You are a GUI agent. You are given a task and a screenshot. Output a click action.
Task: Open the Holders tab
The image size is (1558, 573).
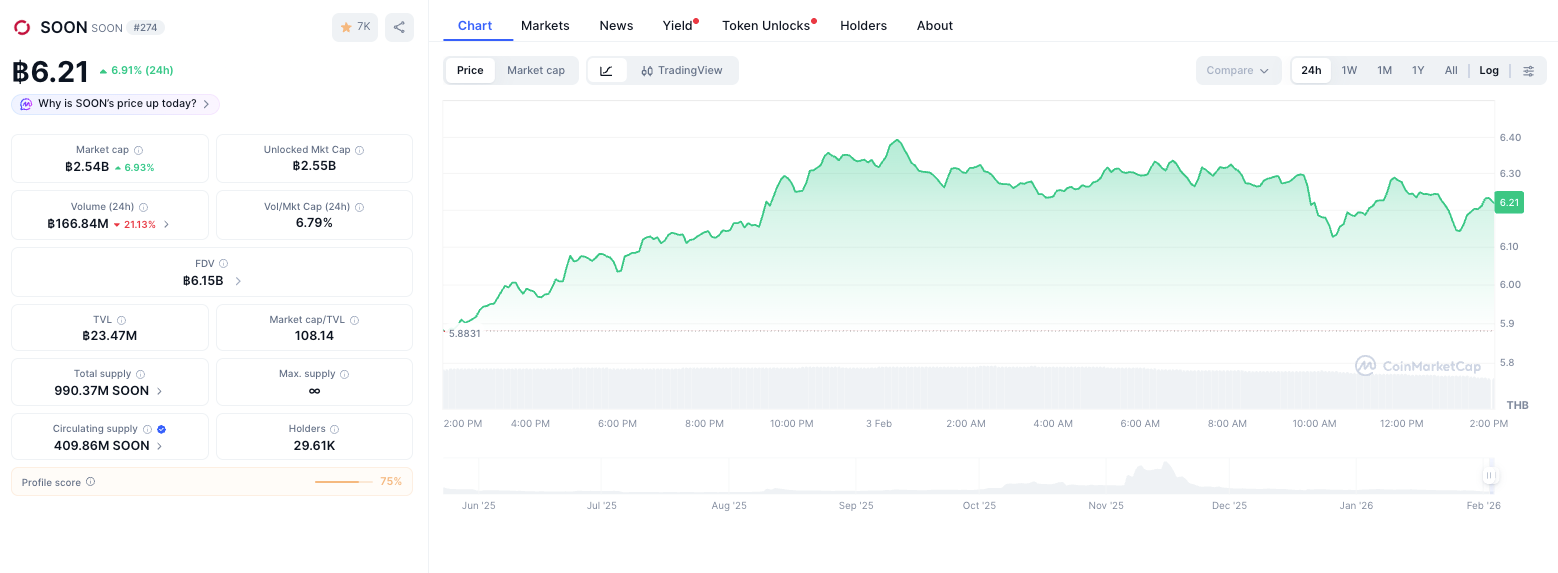click(863, 25)
